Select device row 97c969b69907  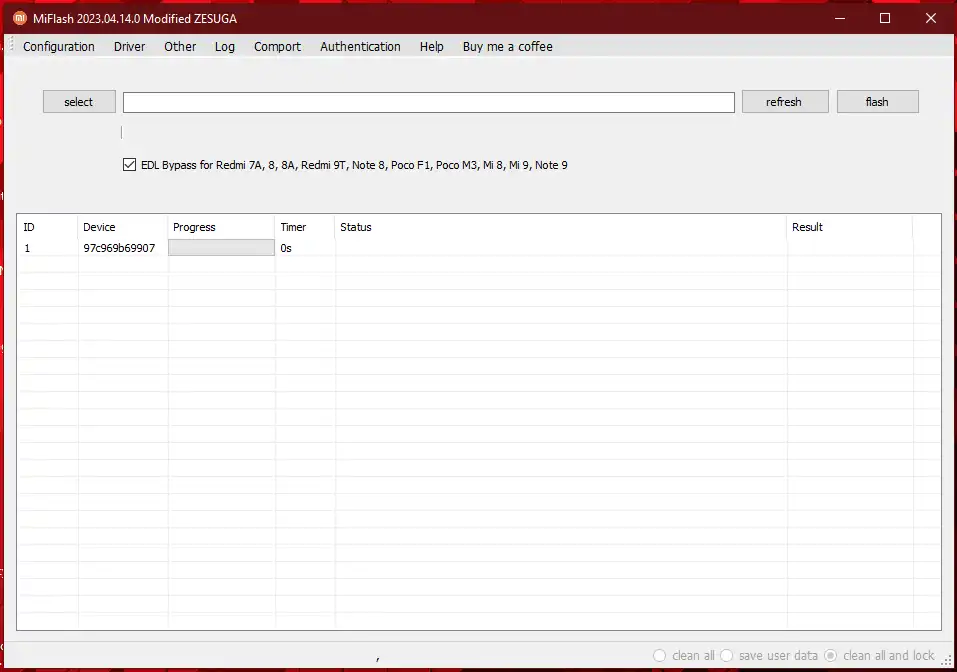pos(119,248)
